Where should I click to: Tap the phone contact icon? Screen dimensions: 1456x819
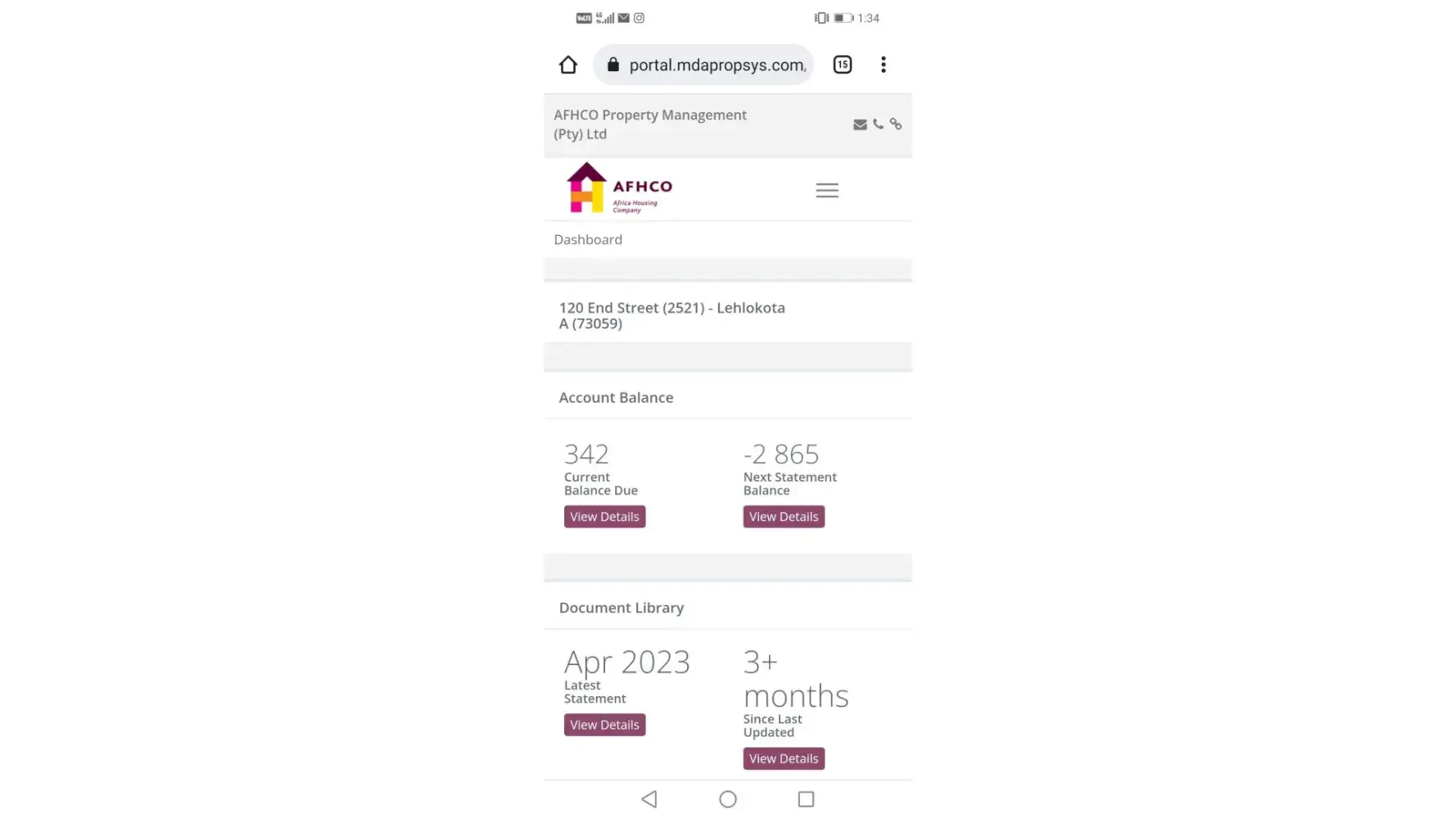(878, 124)
